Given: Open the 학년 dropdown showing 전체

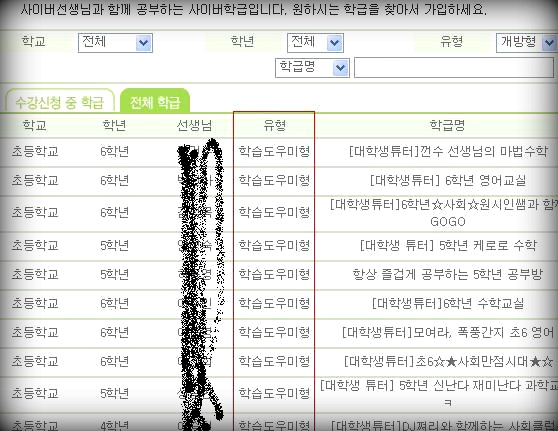Looking at the screenshot, I should tap(315, 43).
